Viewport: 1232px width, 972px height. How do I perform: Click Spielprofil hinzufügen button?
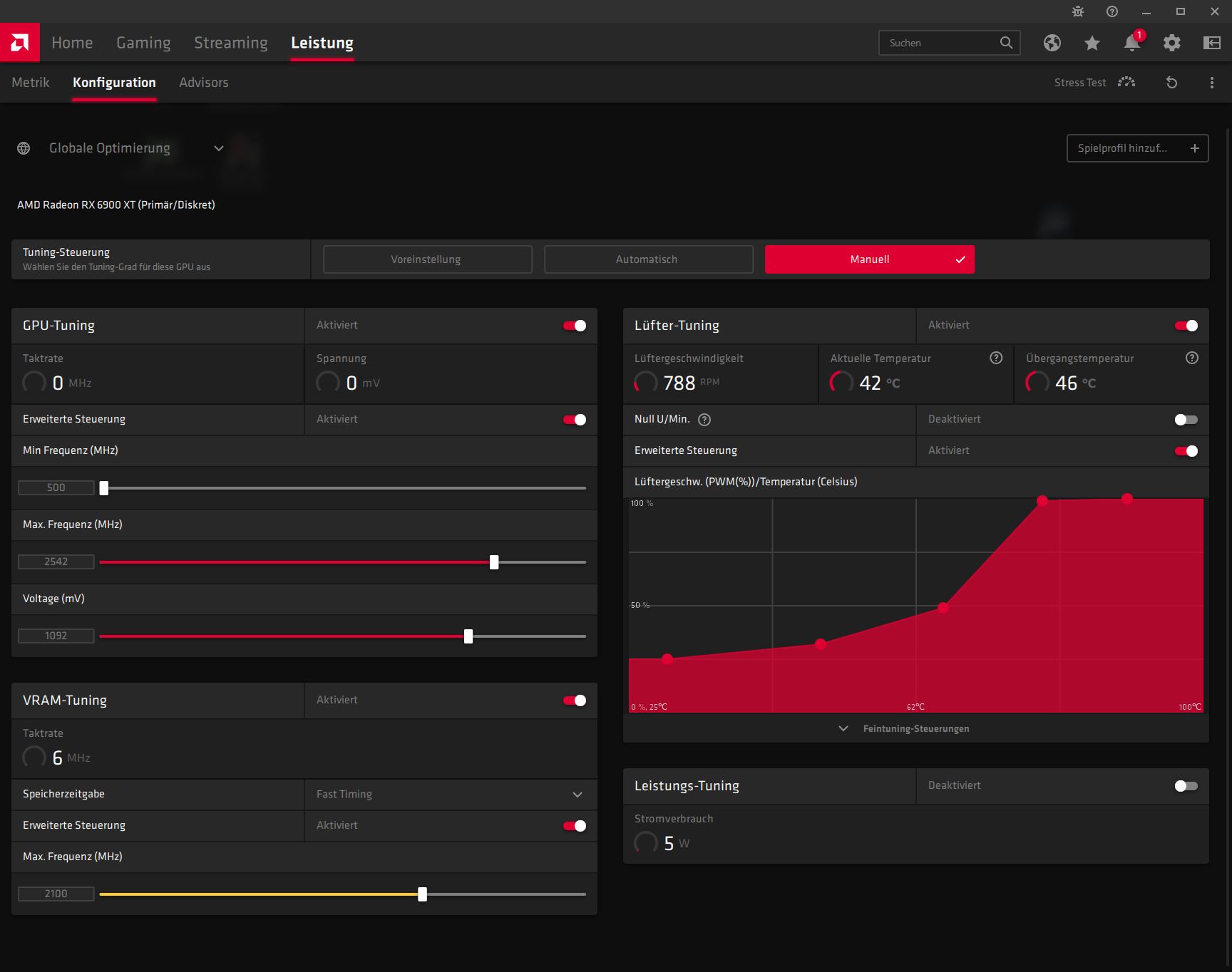pos(1138,148)
